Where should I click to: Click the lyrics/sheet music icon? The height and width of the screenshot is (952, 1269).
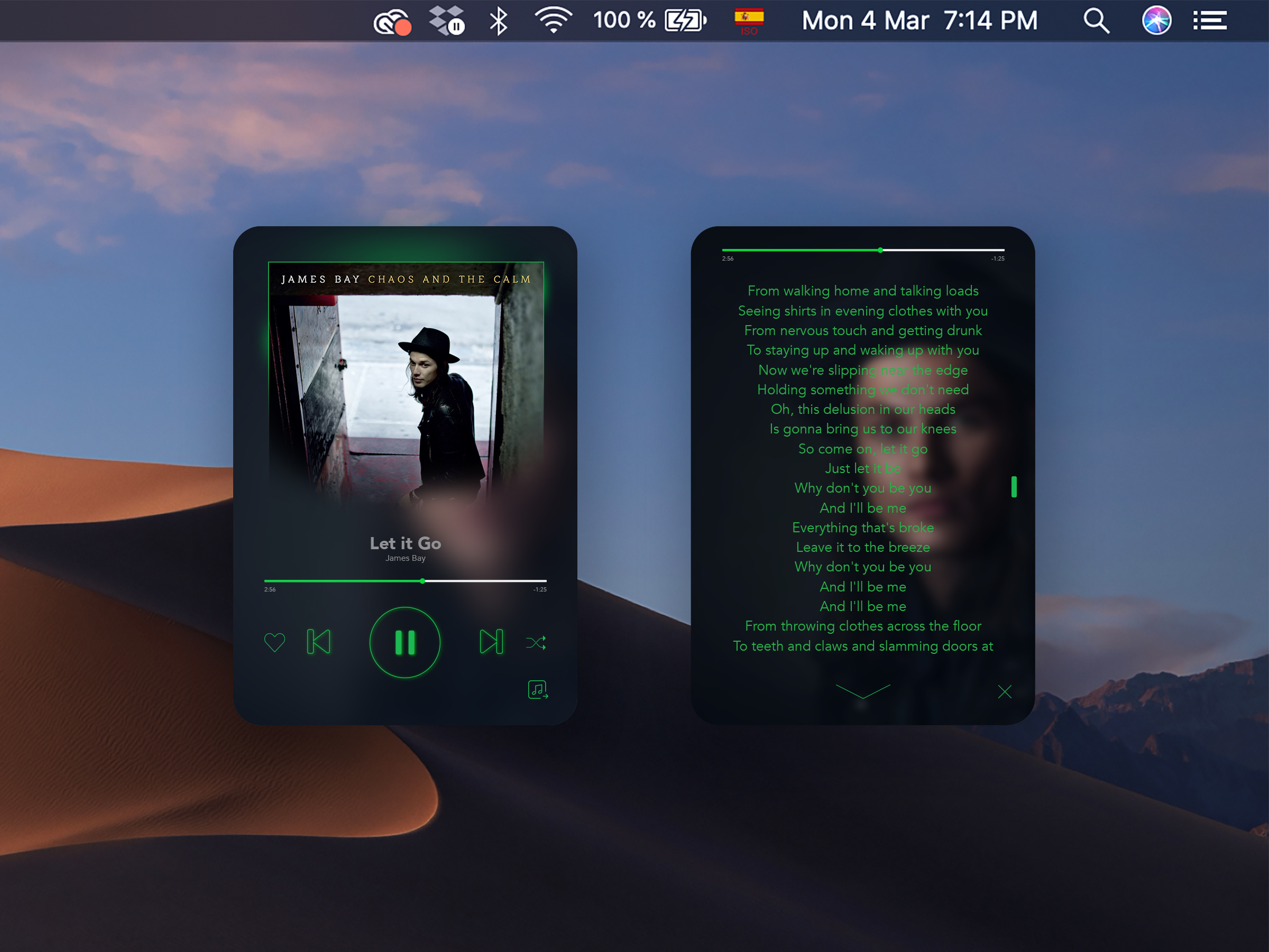(537, 689)
